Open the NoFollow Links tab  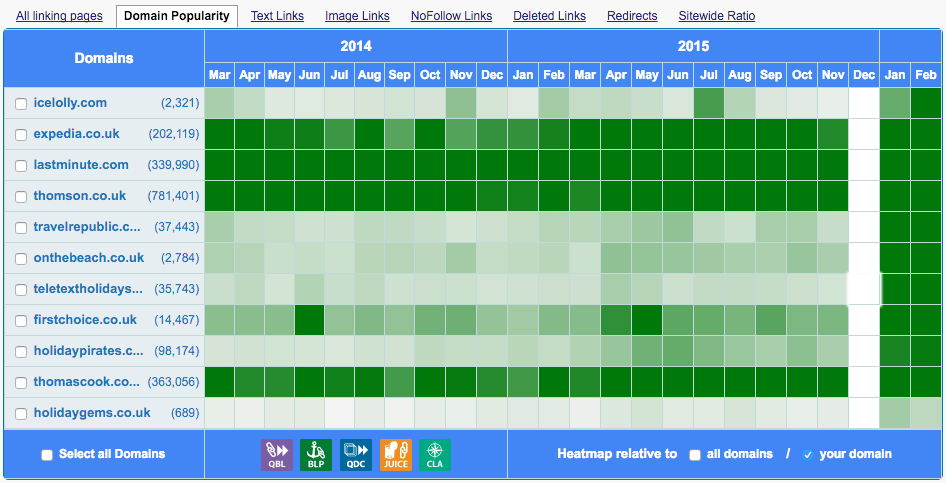tap(451, 16)
